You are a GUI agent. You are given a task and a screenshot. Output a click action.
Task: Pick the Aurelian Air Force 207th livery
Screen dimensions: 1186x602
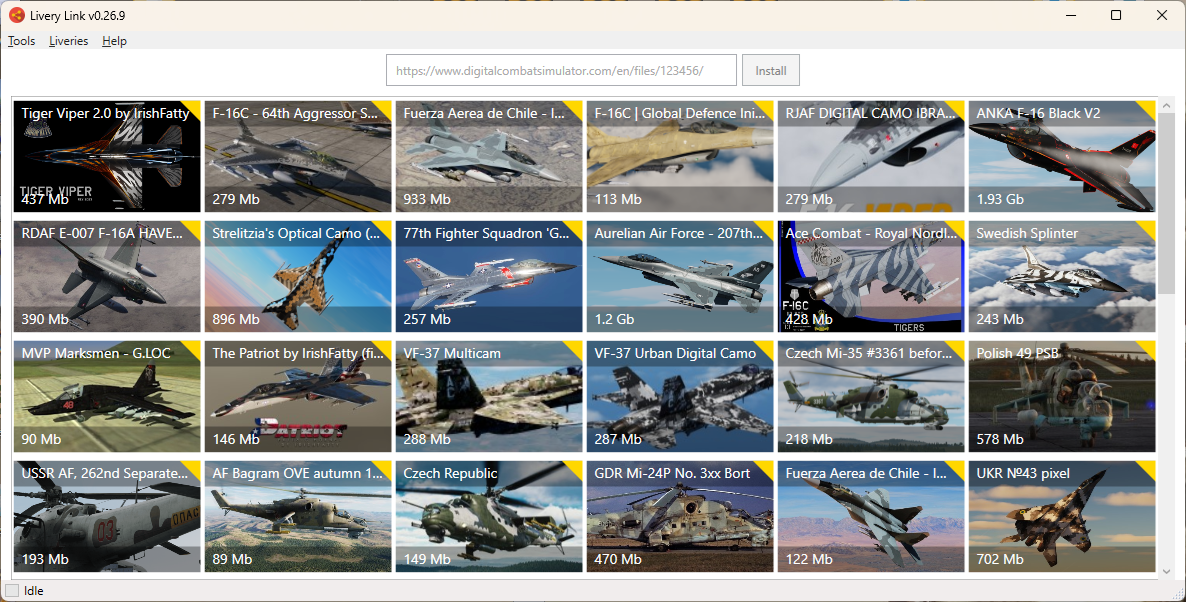[x=680, y=277]
